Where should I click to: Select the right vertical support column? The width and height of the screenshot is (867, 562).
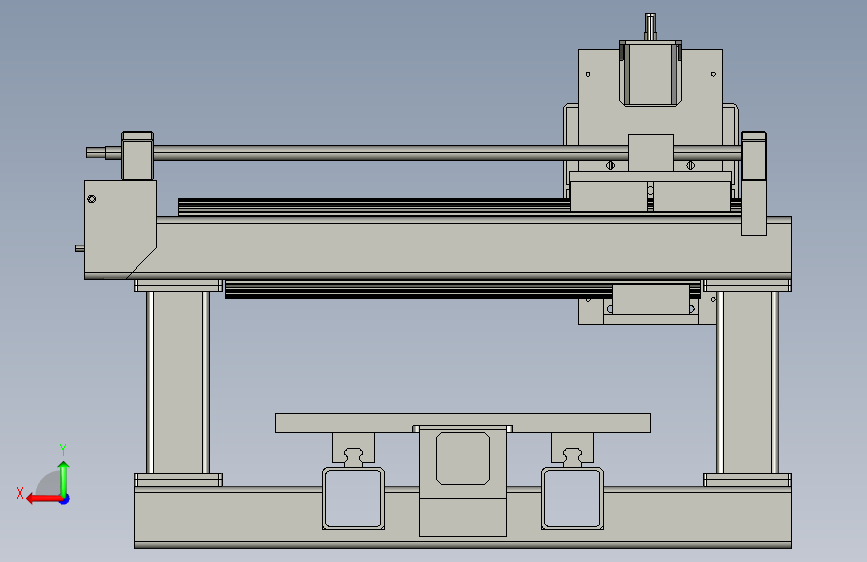748,382
